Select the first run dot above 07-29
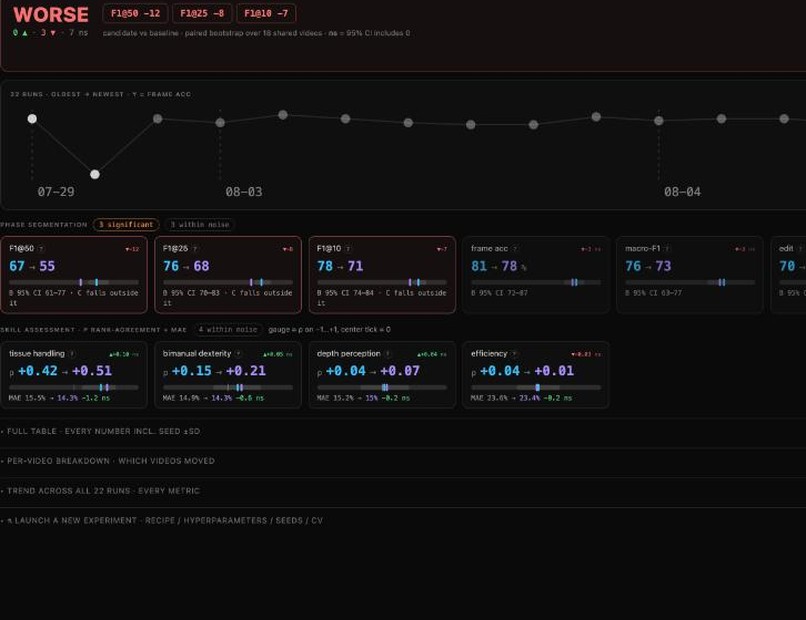Viewport: 806px width, 620px height. pos(32,119)
